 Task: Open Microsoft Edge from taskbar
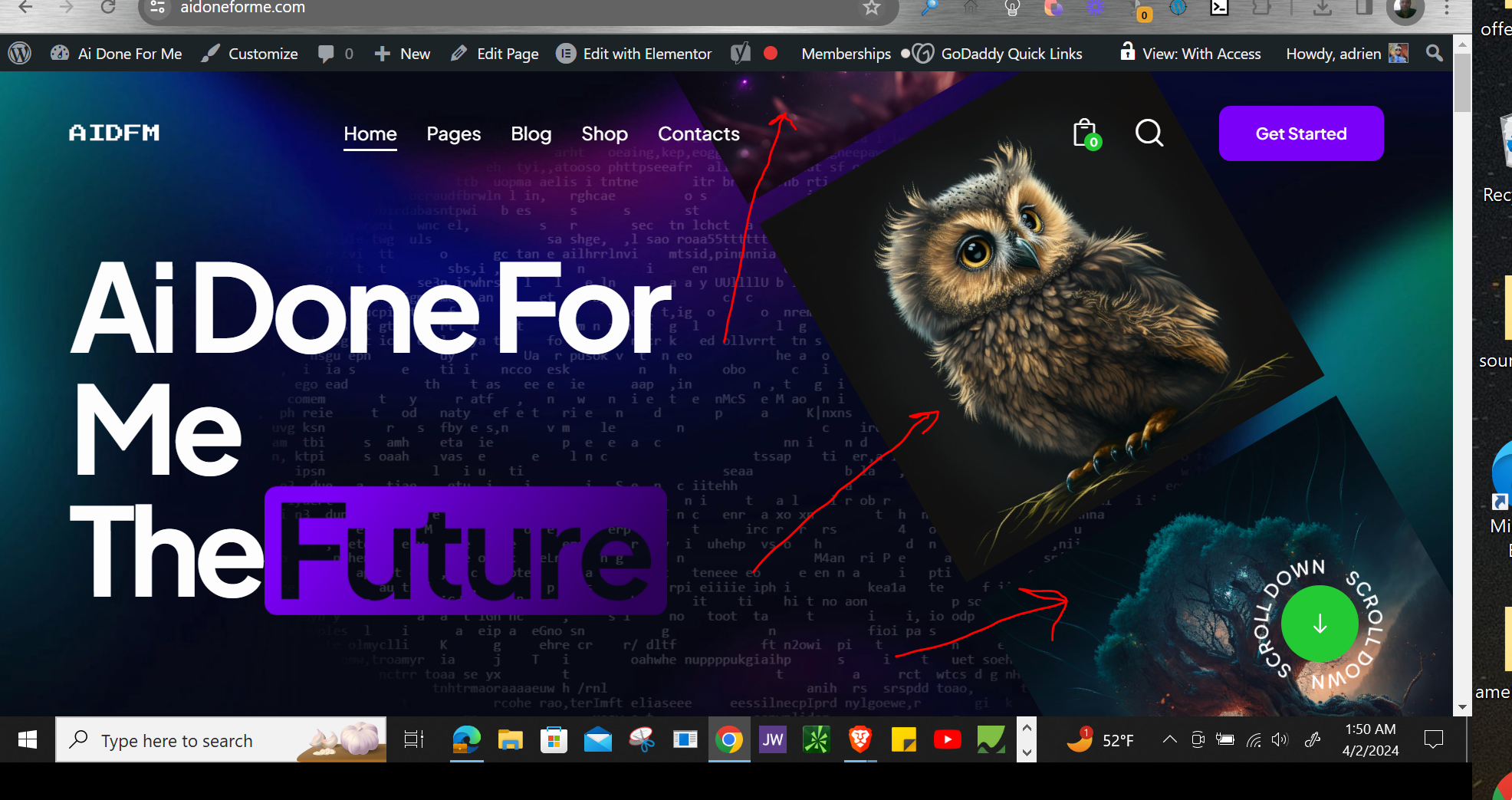point(465,739)
